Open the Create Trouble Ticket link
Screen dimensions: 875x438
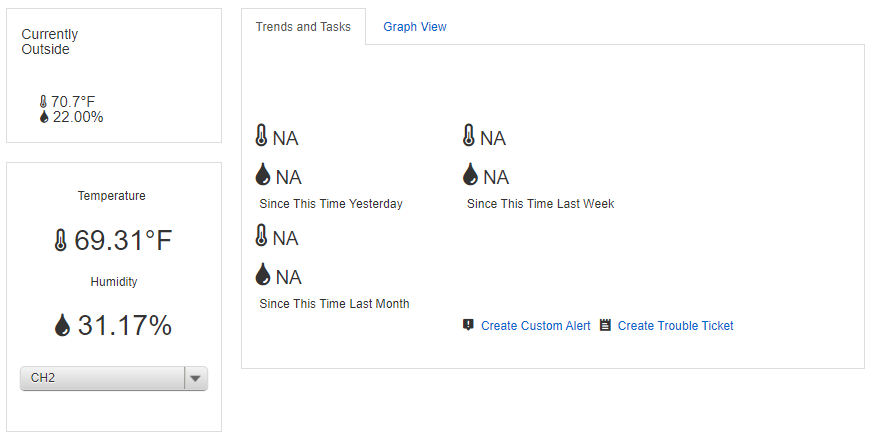click(x=675, y=326)
